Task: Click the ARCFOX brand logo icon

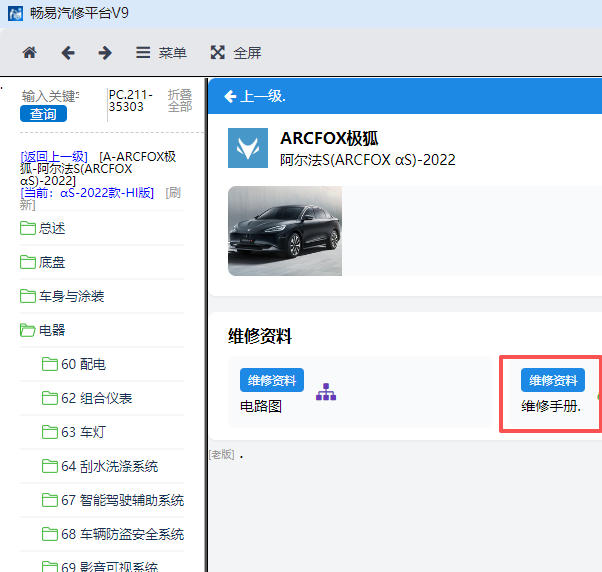Action: coord(248,148)
